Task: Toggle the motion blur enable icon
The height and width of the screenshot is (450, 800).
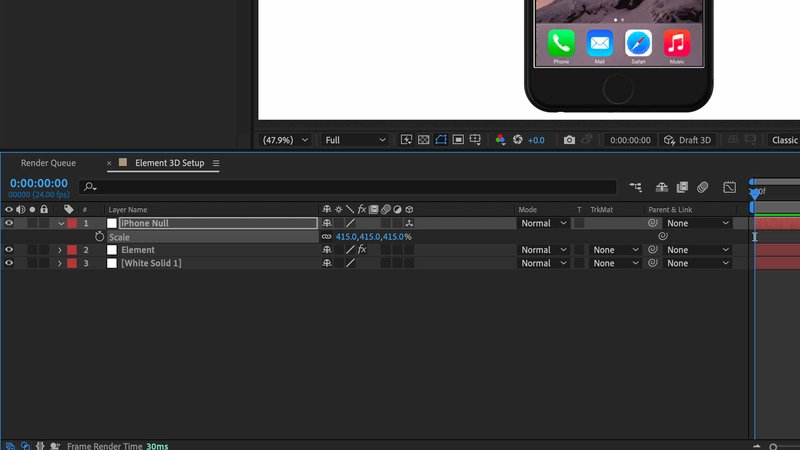Action: coord(703,187)
